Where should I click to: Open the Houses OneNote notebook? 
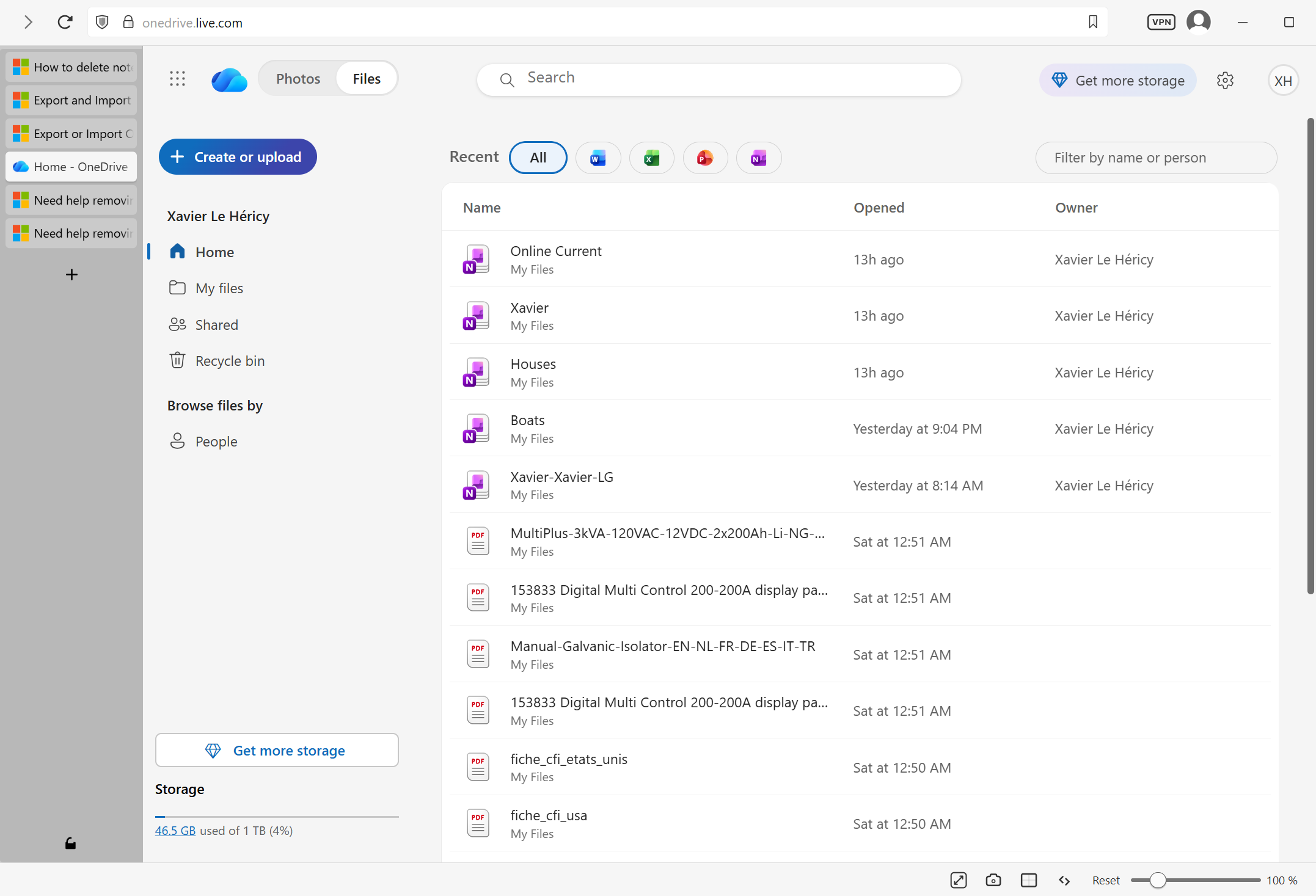coord(533,365)
